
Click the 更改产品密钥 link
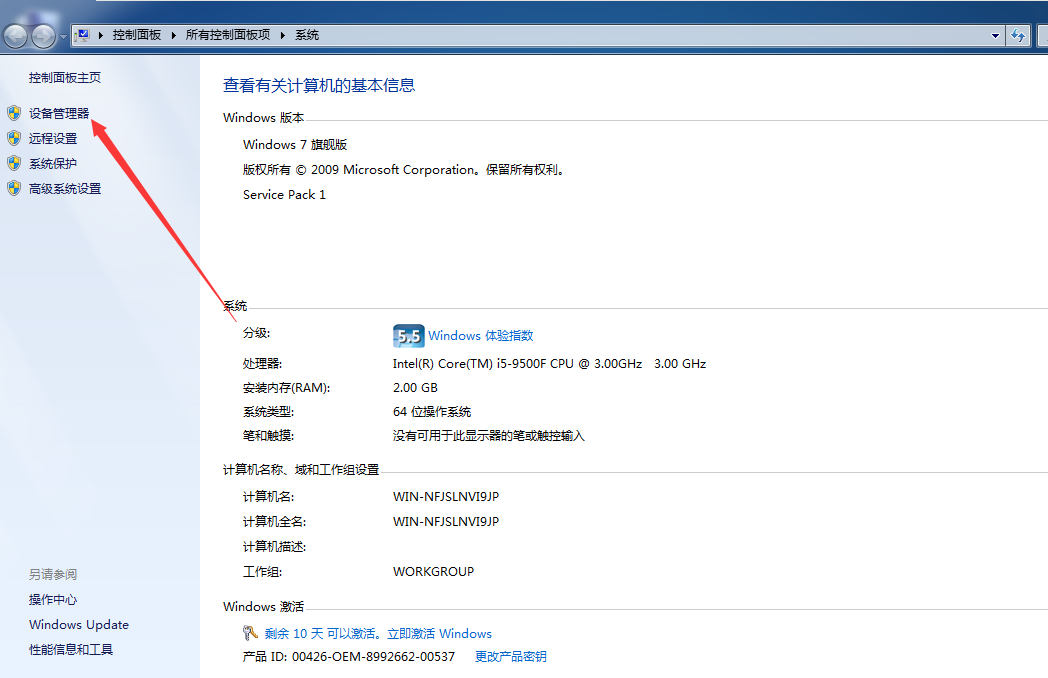[x=510, y=656]
